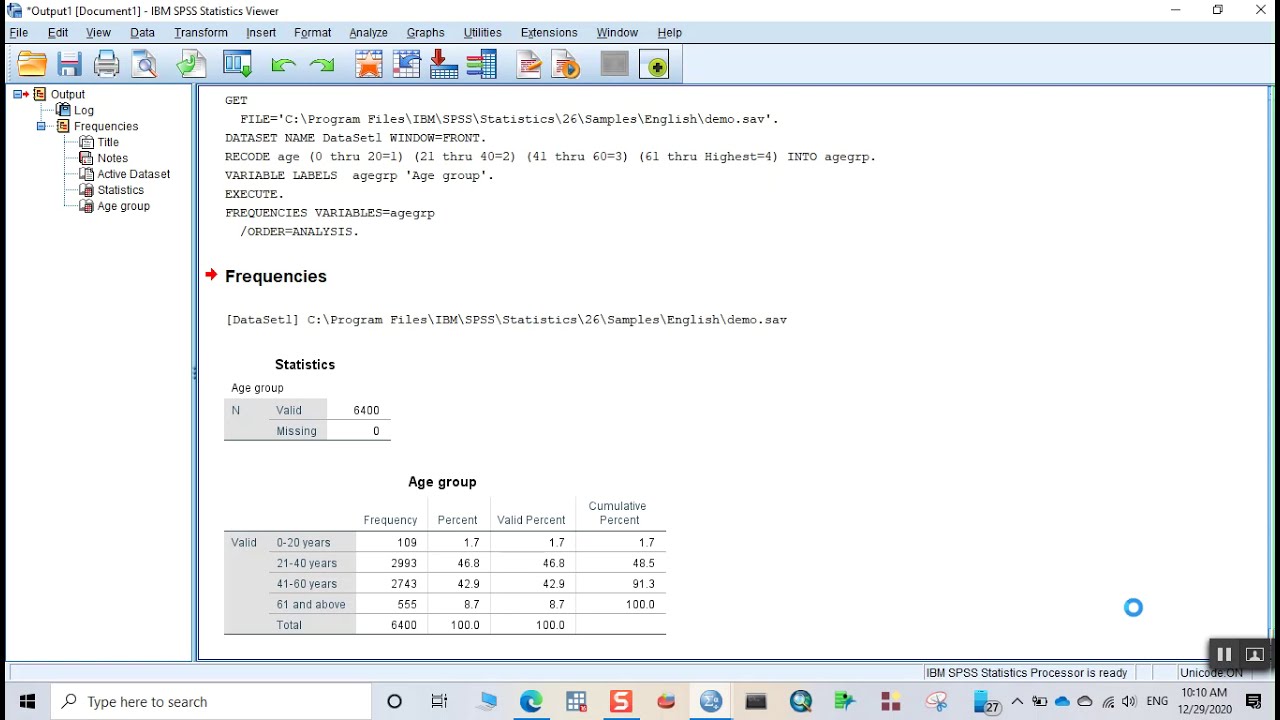1280x720 pixels.
Task: Open the Insert menu
Action: [261, 33]
